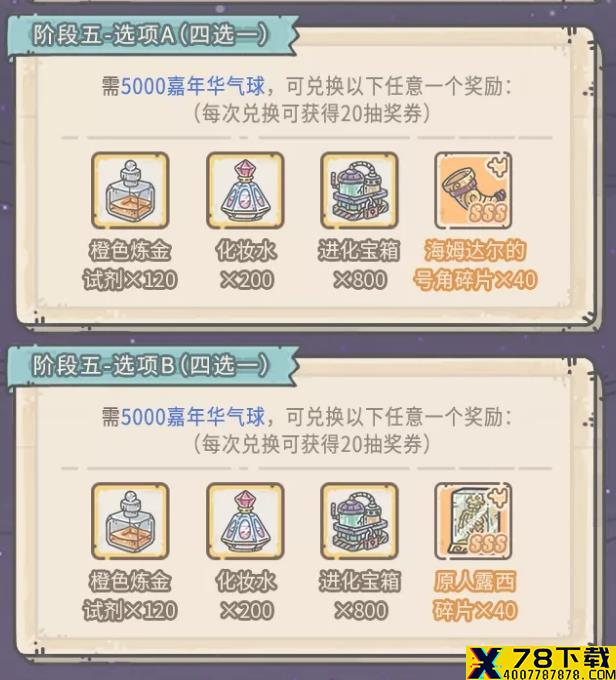Screen dimensions: 616x680
Task: Pick the 进化宝箱 chest icon in option B
Action: click(x=359, y=521)
